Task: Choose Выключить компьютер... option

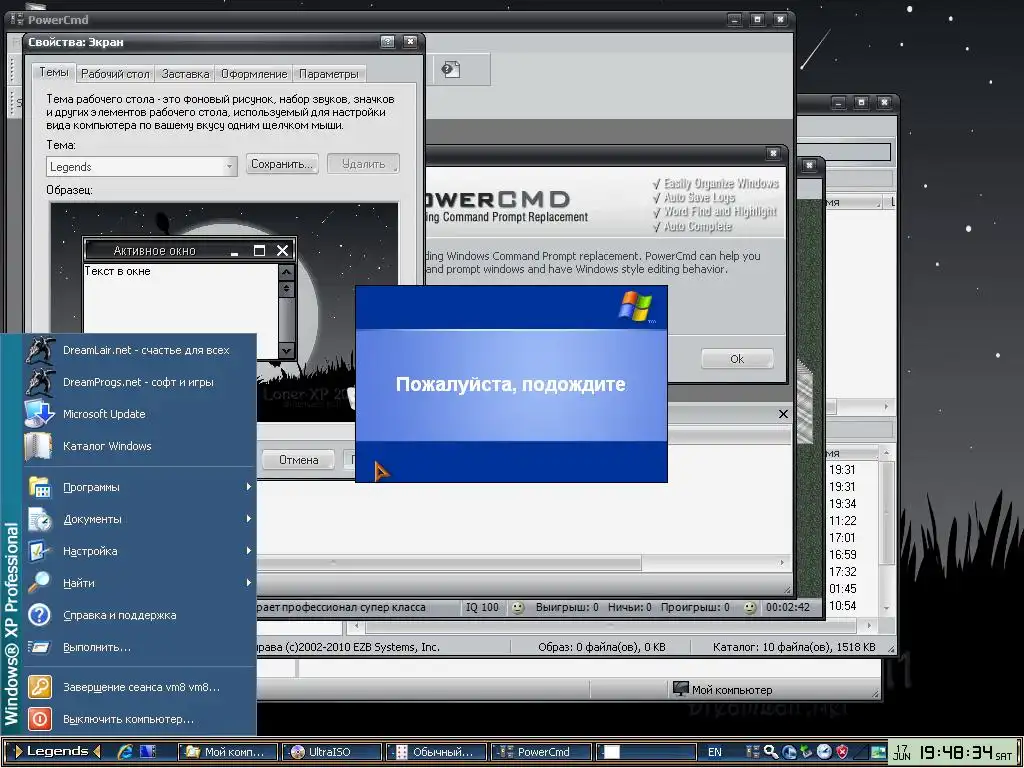Action: [x=140, y=719]
